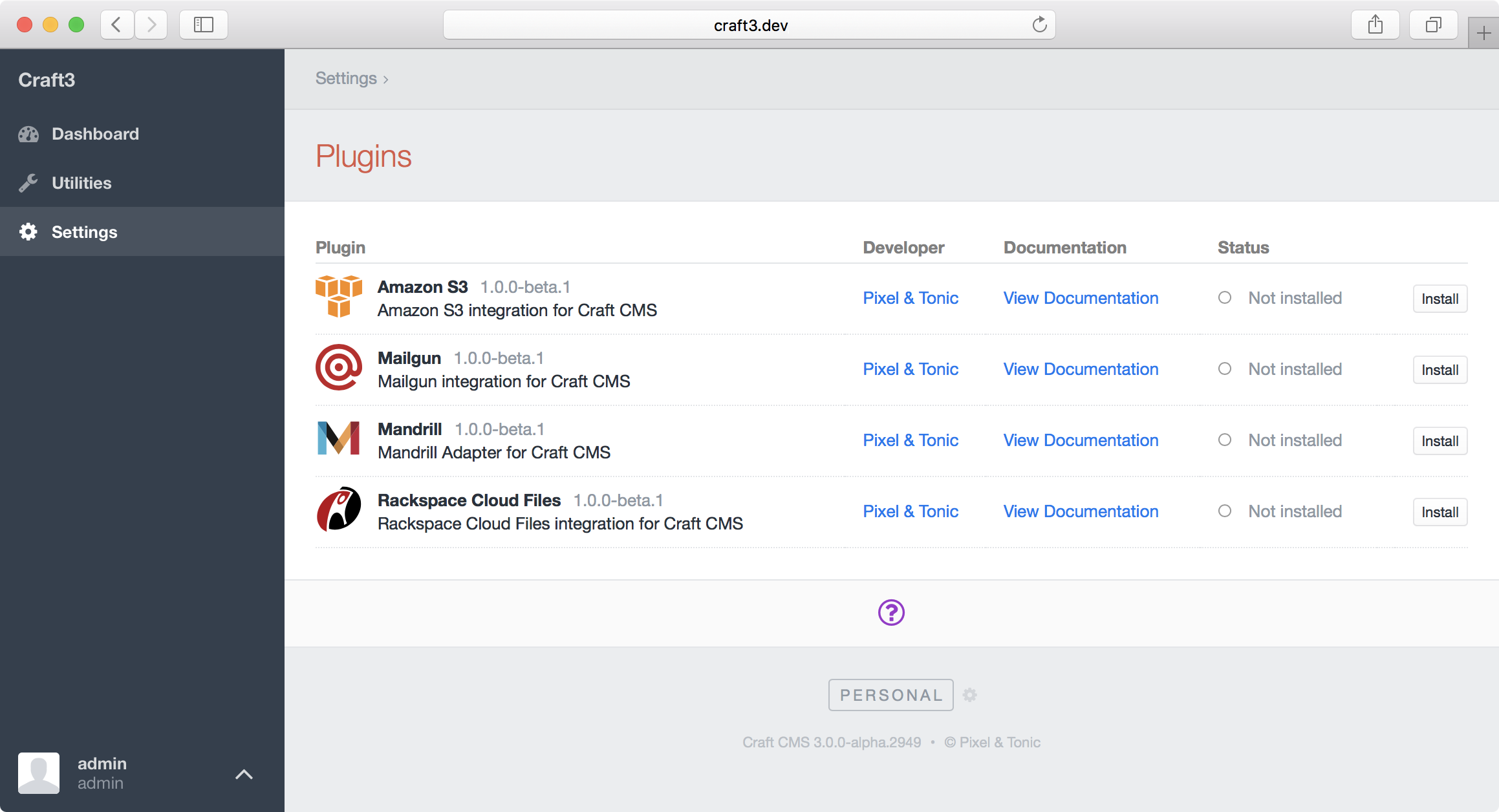
Task: Click the Craft3 site name
Action: click(x=47, y=80)
